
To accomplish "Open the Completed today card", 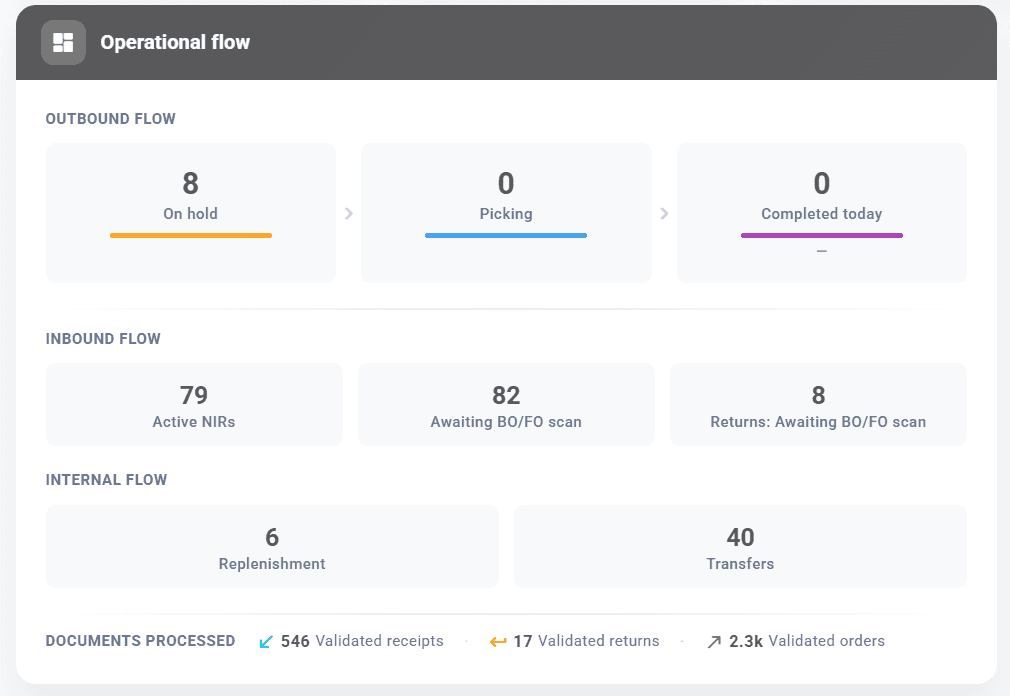I will click(x=821, y=212).
